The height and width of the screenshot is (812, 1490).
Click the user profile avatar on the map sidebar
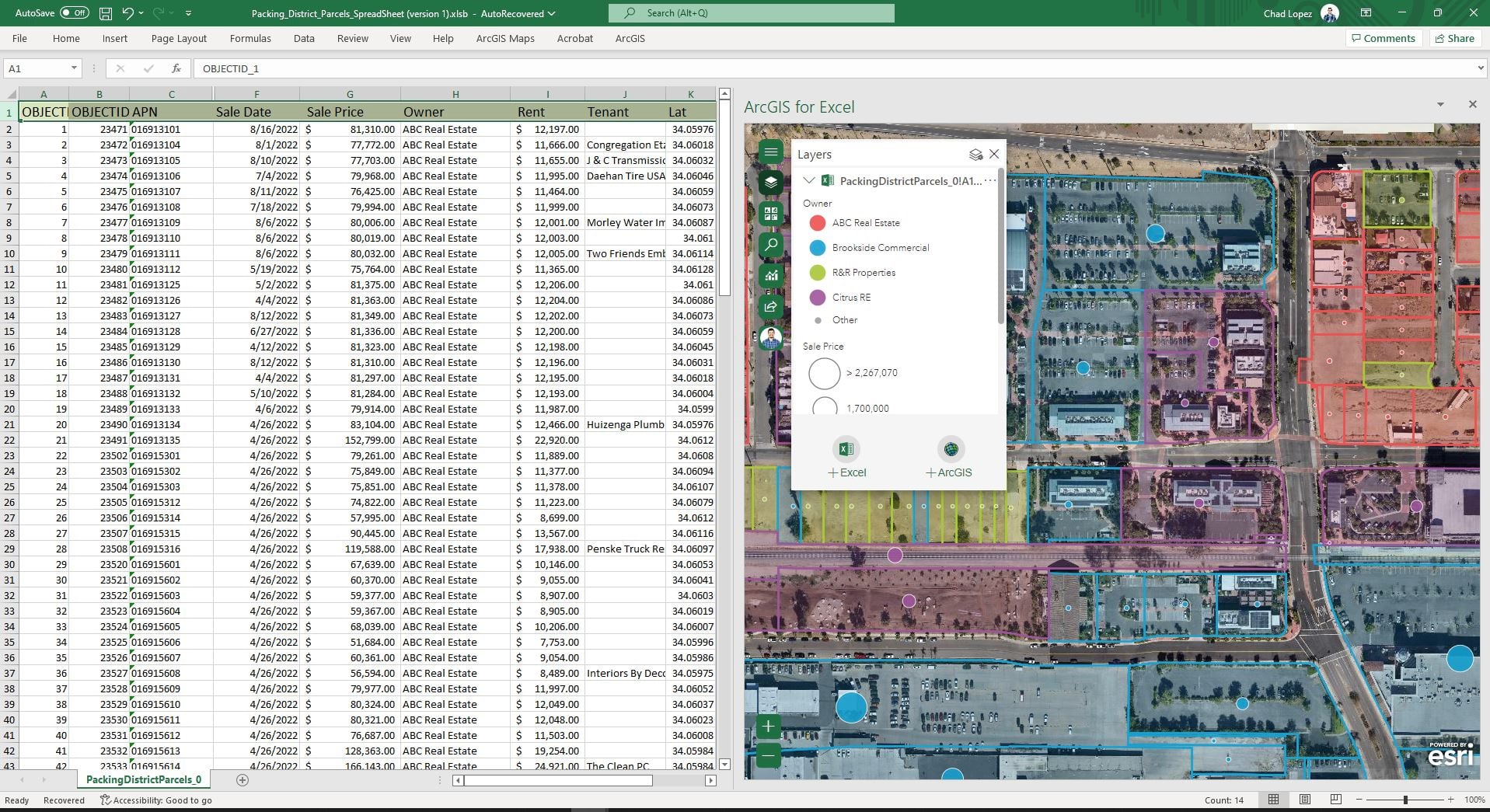coord(770,338)
